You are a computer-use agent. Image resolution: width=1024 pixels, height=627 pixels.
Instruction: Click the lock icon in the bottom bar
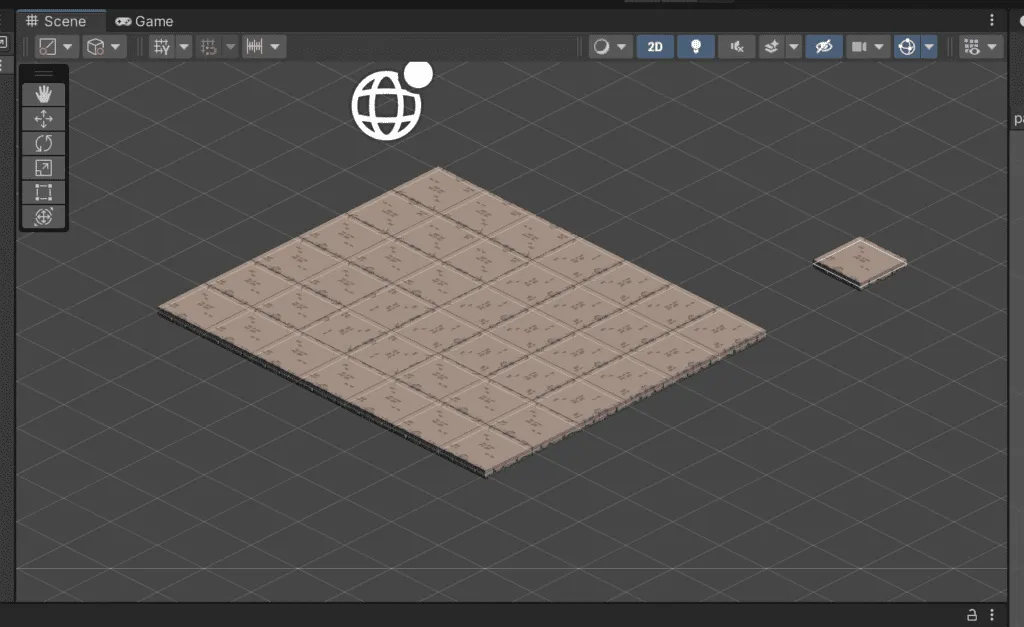(x=972, y=615)
